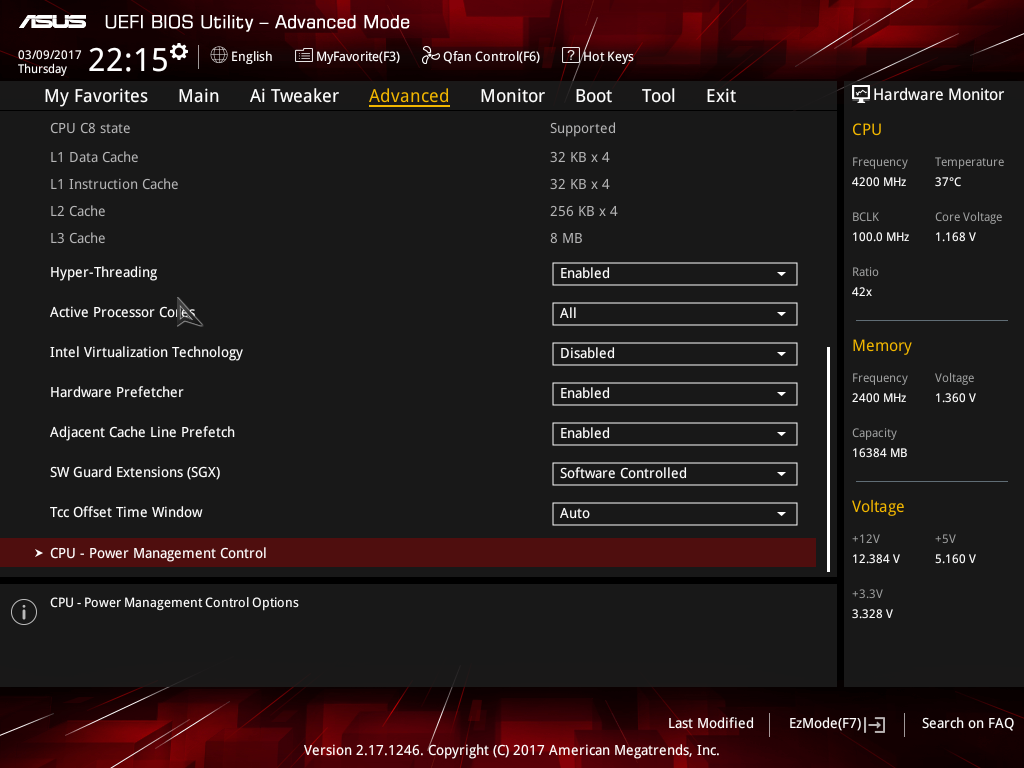The width and height of the screenshot is (1024, 768).
Task: Click the English language button
Action: point(241,56)
